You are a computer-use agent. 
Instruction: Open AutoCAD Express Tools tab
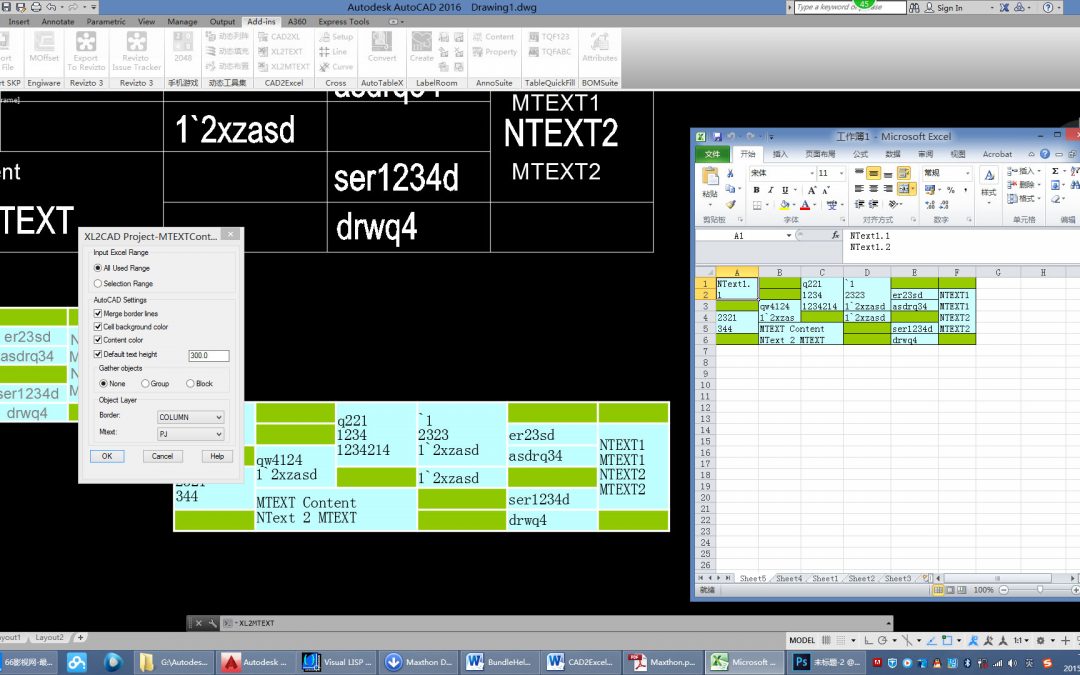pyautogui.click(x=344, y=21)
